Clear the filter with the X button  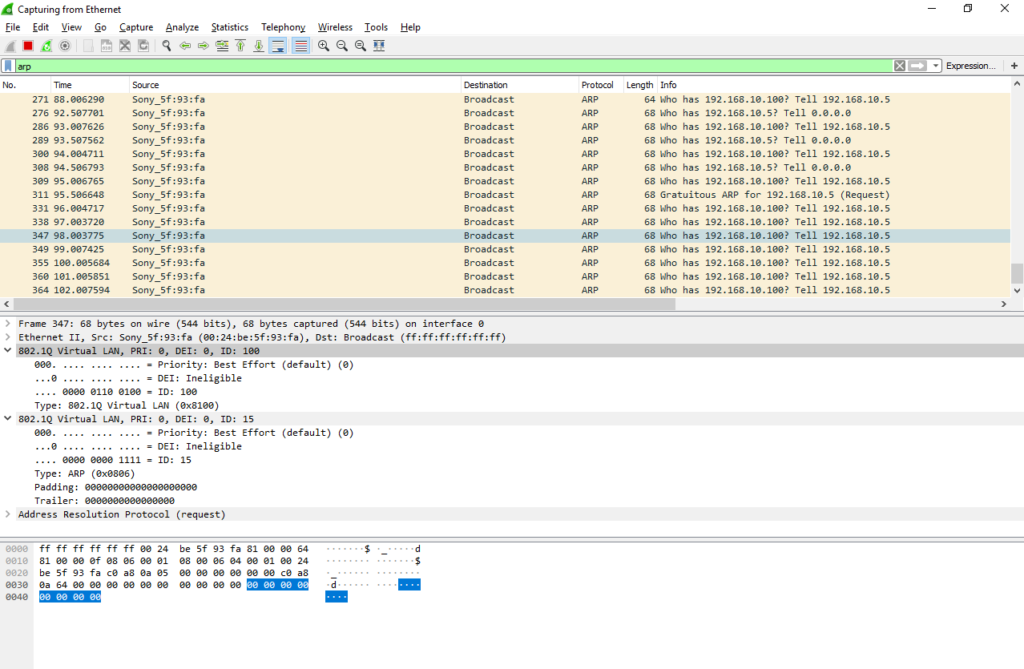pyautogui.click(x=899, y=65)
